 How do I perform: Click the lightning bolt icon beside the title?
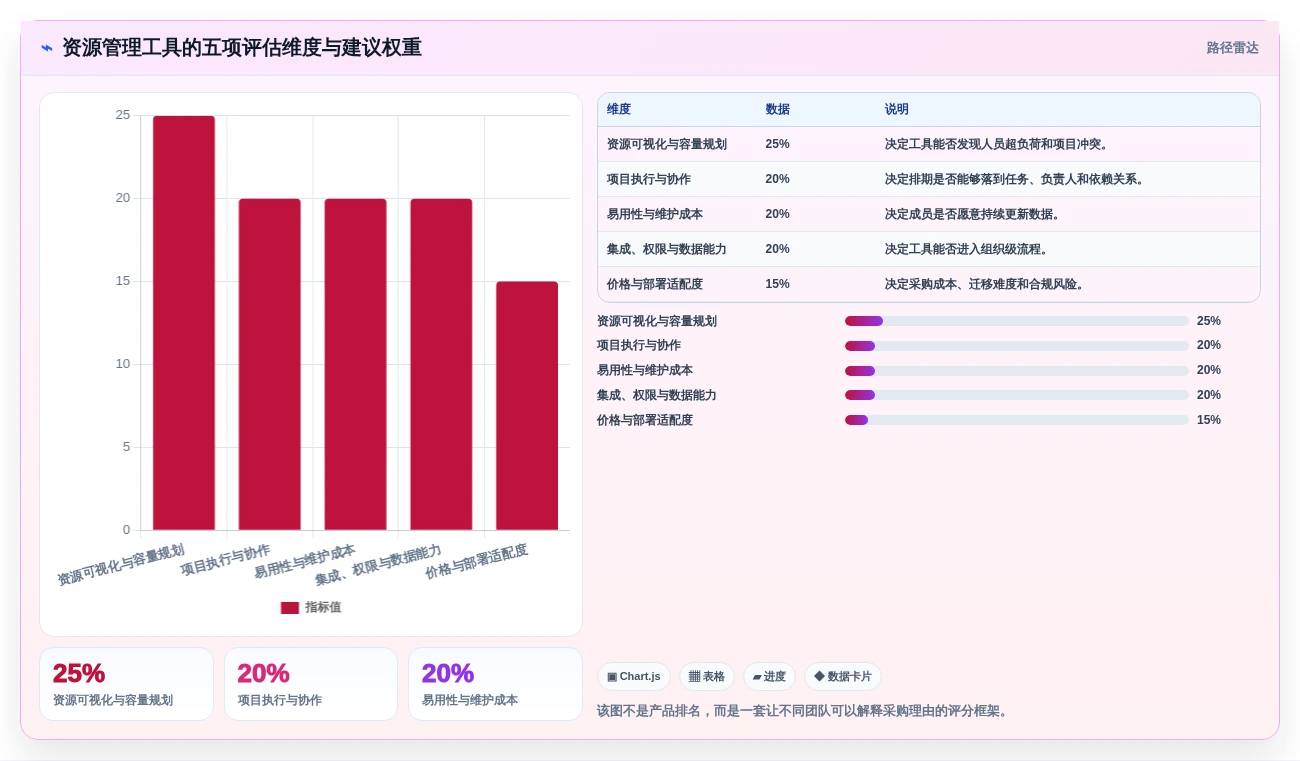(x=47, y=48)
